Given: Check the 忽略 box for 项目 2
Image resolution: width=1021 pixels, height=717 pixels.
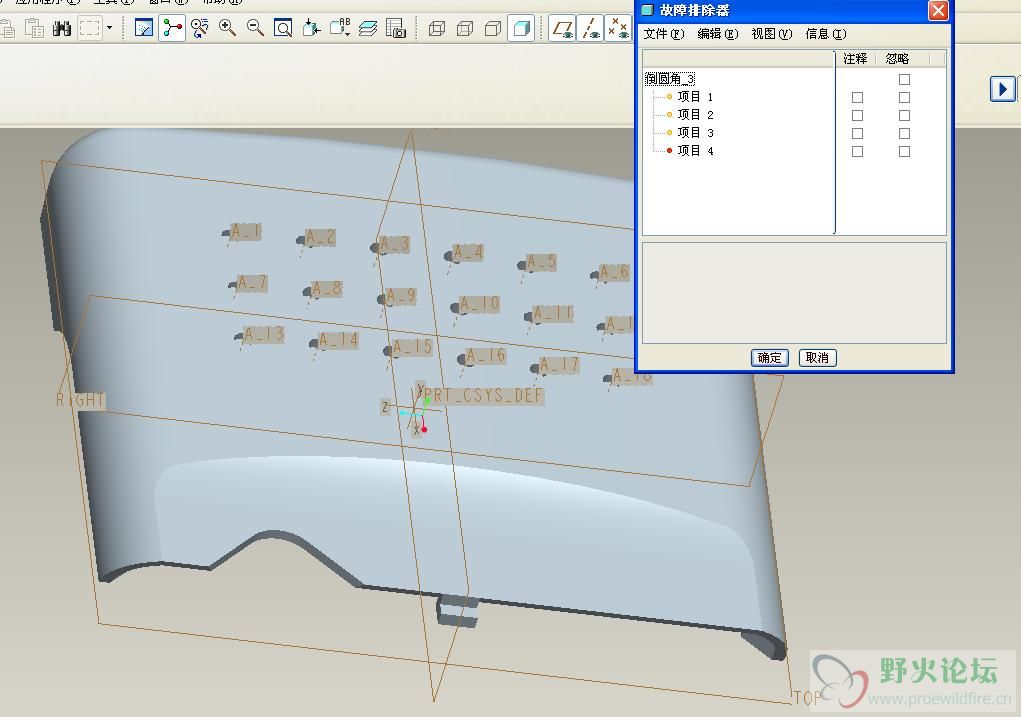Looking at the screenshot, I should 904,115.
